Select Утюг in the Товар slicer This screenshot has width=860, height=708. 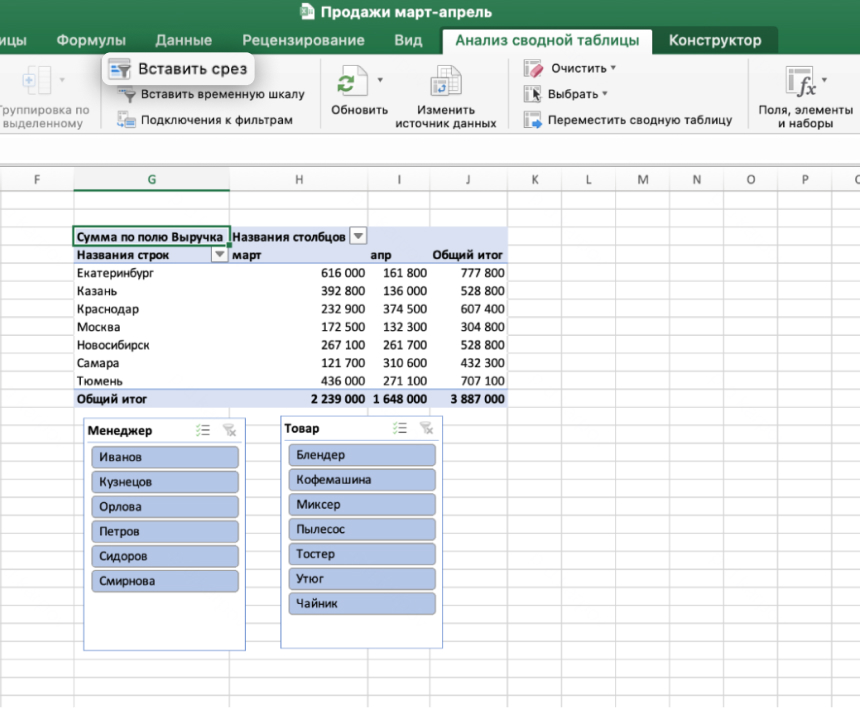point(362,579)
